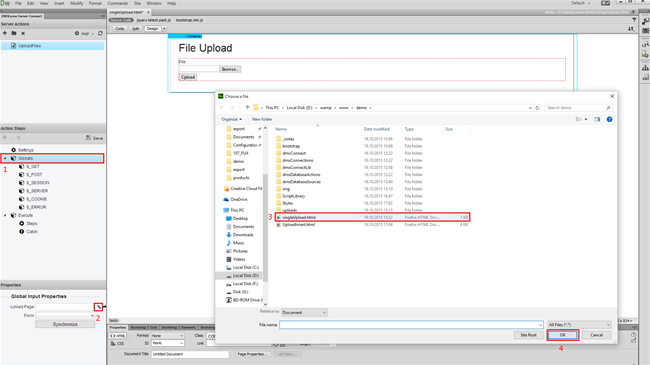Switch to HTML properties in inspector
Image resolution: width=650 pixels, height=365 pixels.
click(x=118, y=336)
